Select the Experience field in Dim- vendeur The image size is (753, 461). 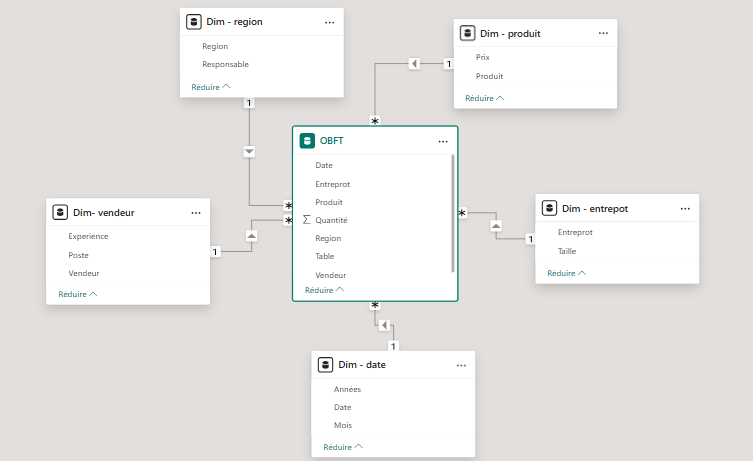pyautogui.click(x=88, y=237)
